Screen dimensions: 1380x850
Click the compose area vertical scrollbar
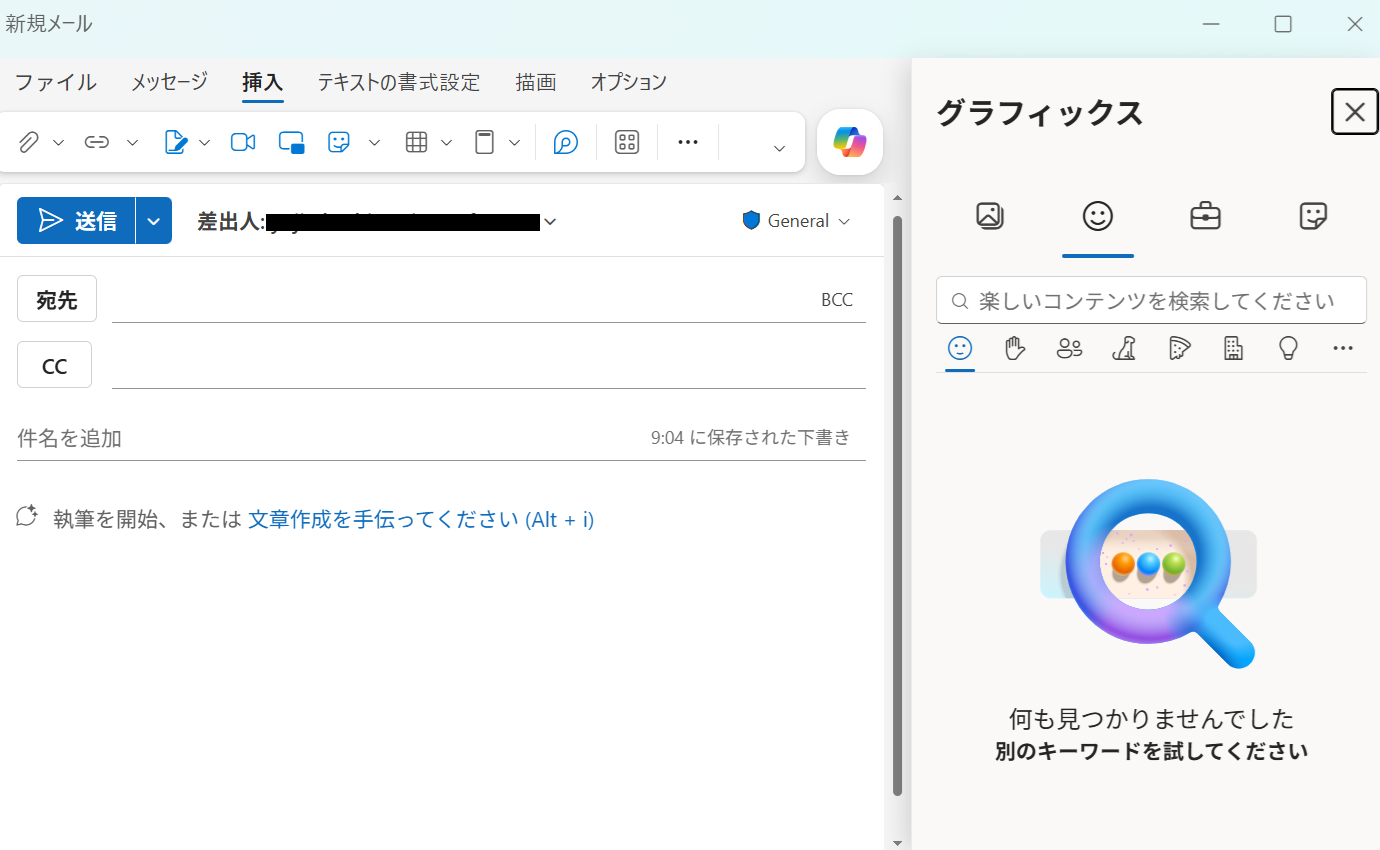click(897, 505)
